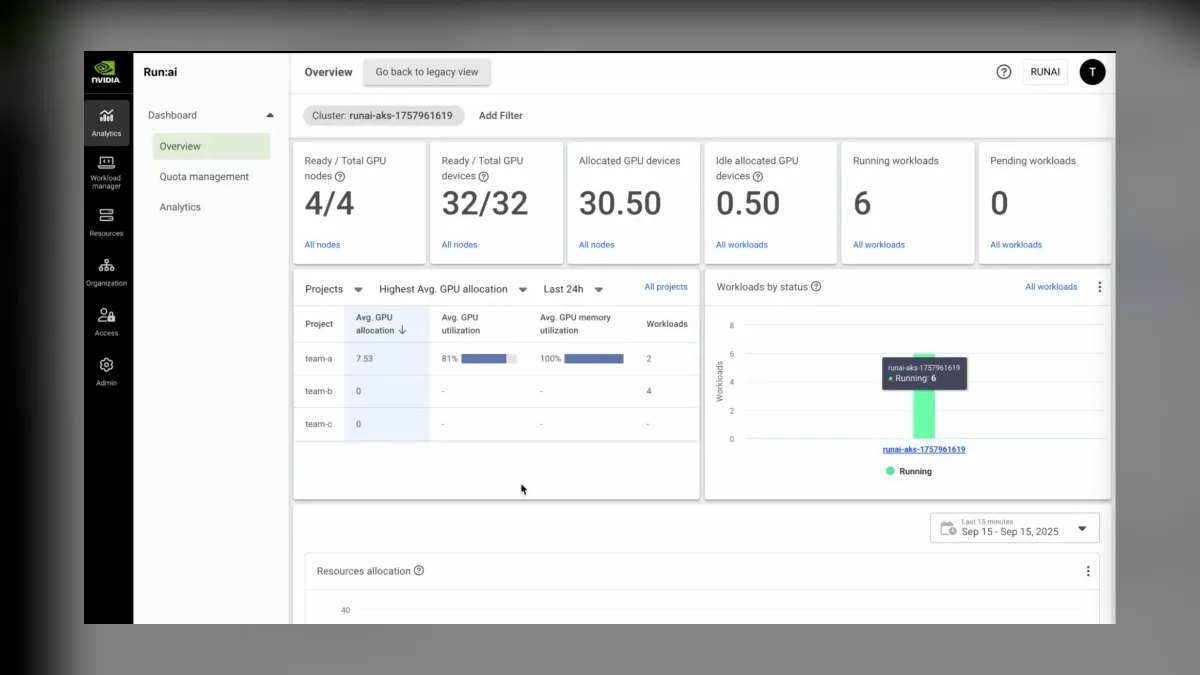Viewport: 1200px width, 675px height.
Task: Toggle the Running legend item
Action: tap(908, 471)
